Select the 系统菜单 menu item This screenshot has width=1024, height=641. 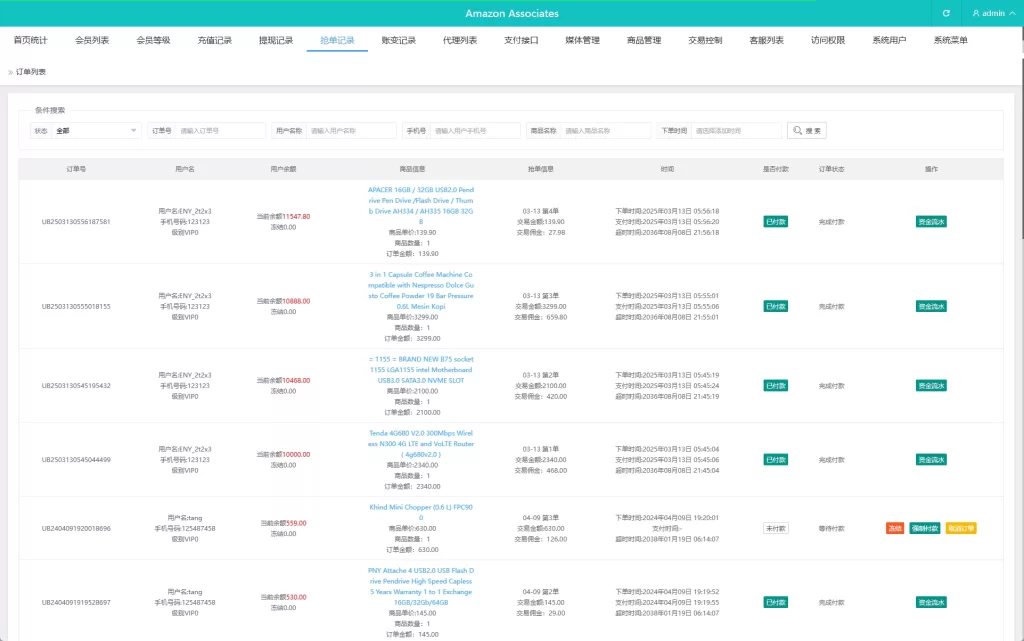pyautogui.click(x=950, y=40)
